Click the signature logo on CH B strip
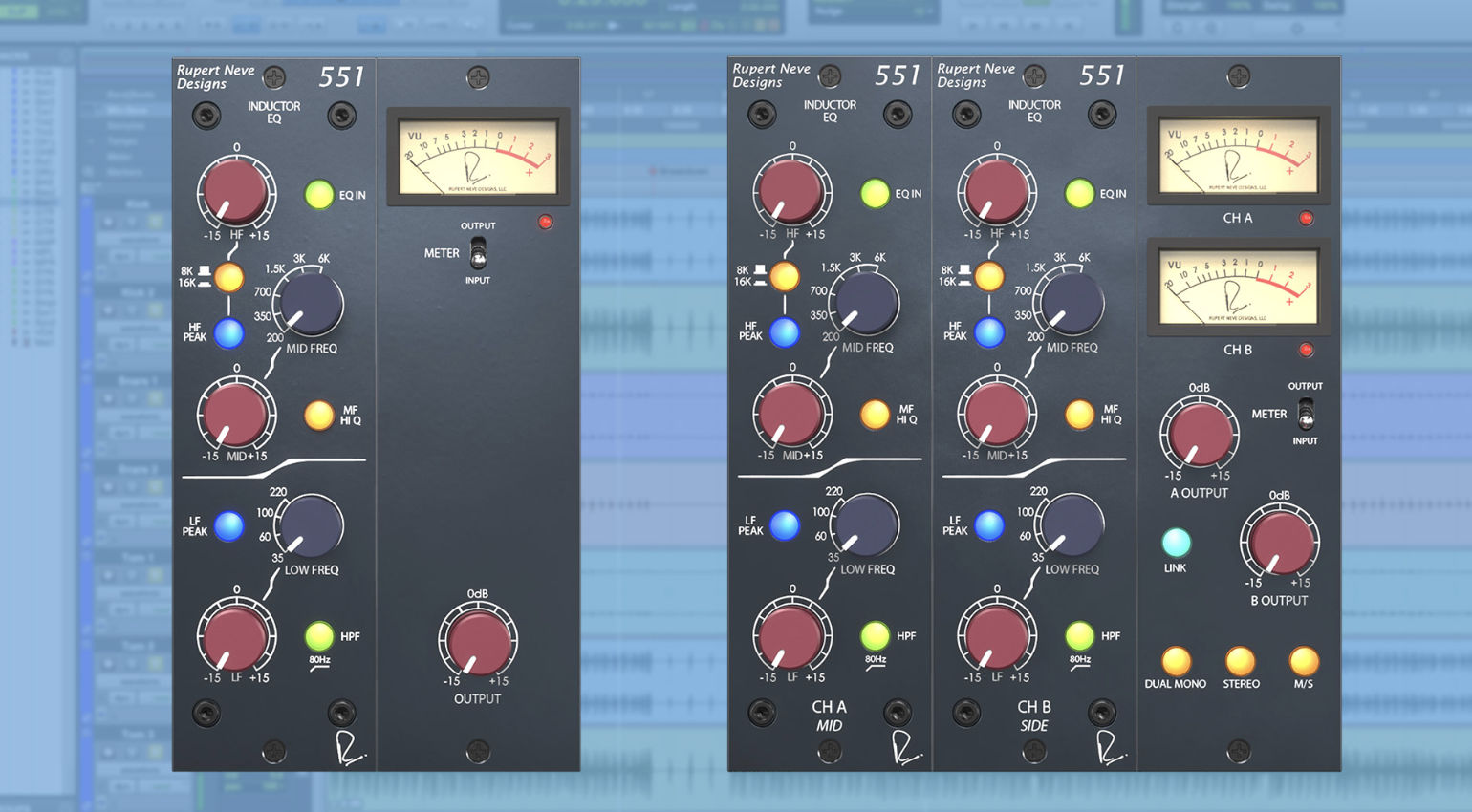This screenshot has height=812, width=1472. [x=1110, y=748]
